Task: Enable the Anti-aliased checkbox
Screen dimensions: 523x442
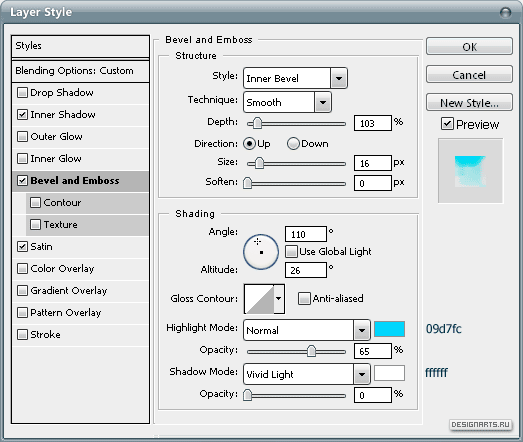Action: pyautogui.click(x=304, y=298)
